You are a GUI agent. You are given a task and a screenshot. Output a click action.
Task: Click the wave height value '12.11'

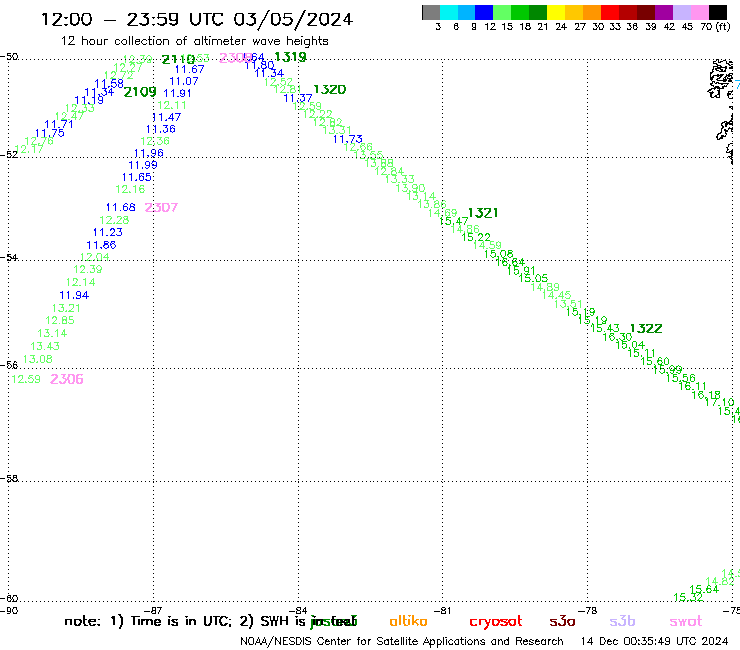(172, 106)
